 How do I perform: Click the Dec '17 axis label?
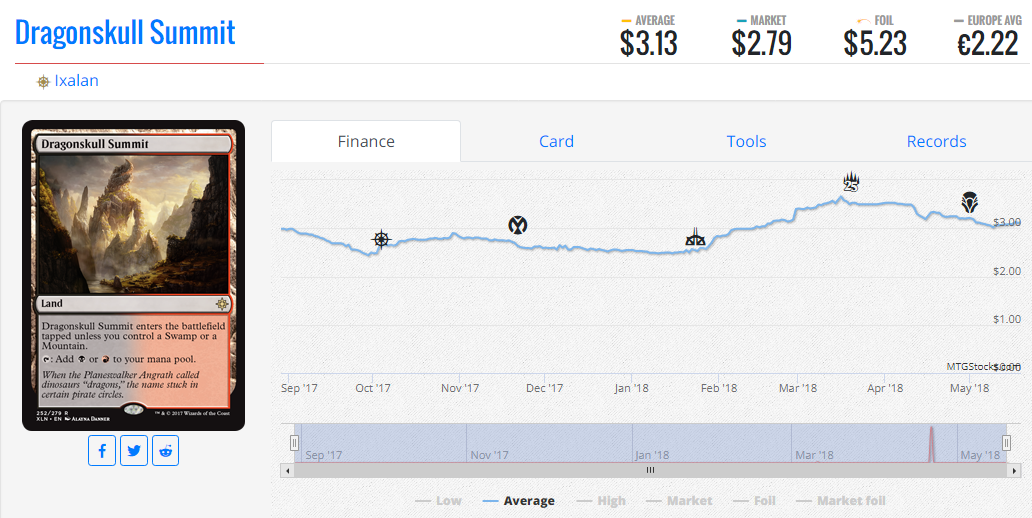(545, 388)
